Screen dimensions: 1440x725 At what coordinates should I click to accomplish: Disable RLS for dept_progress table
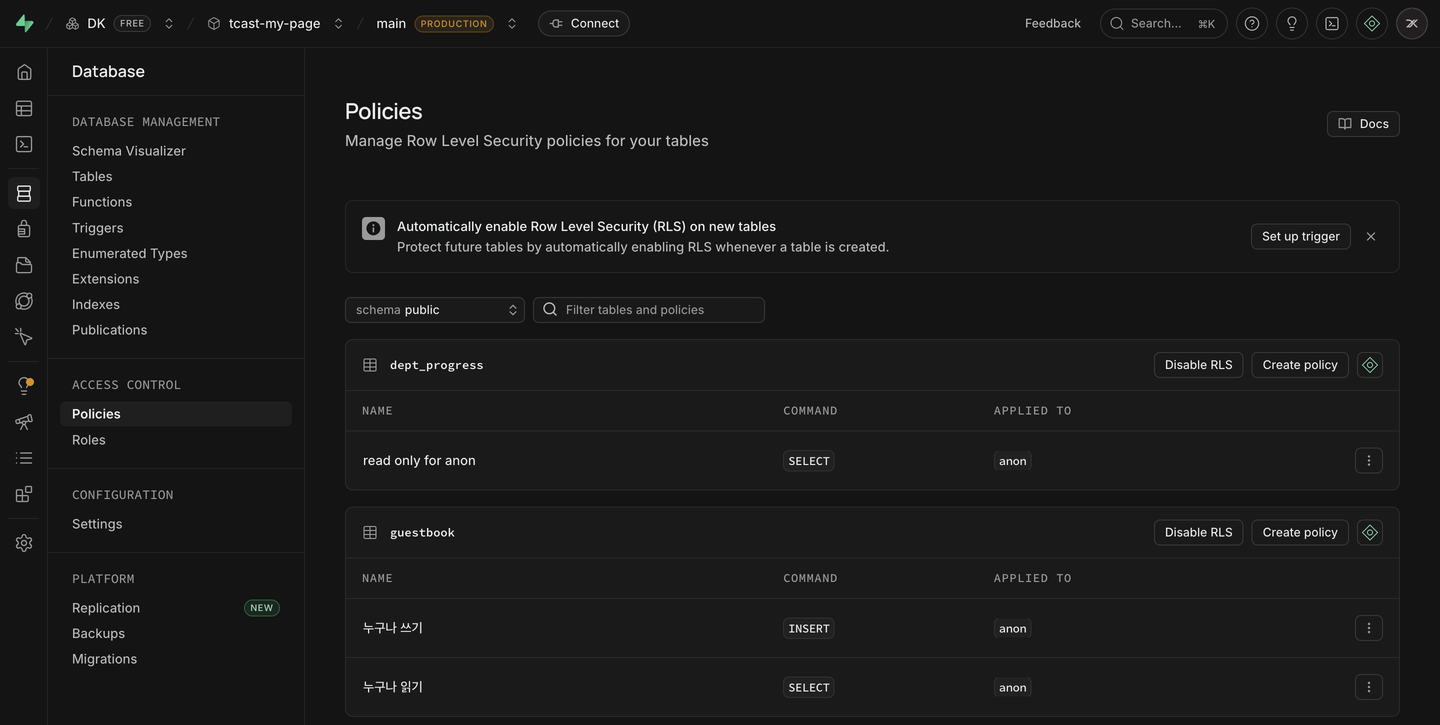click(x=1199, y=365)
